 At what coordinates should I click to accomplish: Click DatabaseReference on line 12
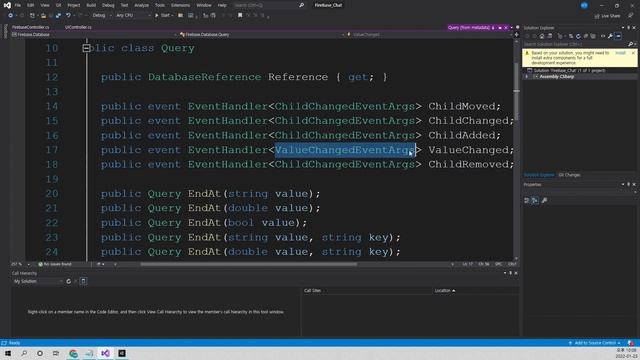pyautogui.click(x=204, y=77)
